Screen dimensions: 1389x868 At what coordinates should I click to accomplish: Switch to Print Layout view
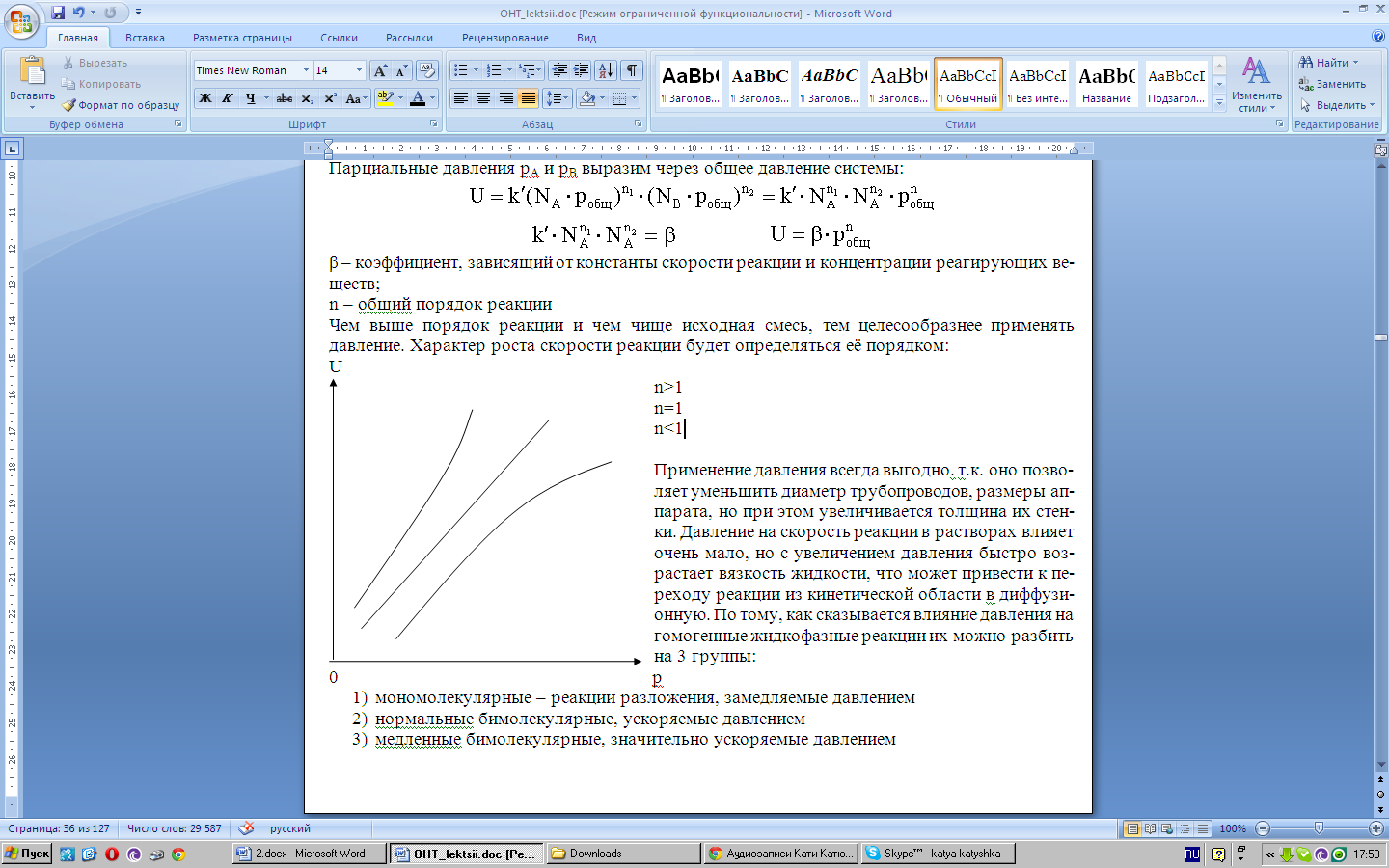tap(1133, 828)
